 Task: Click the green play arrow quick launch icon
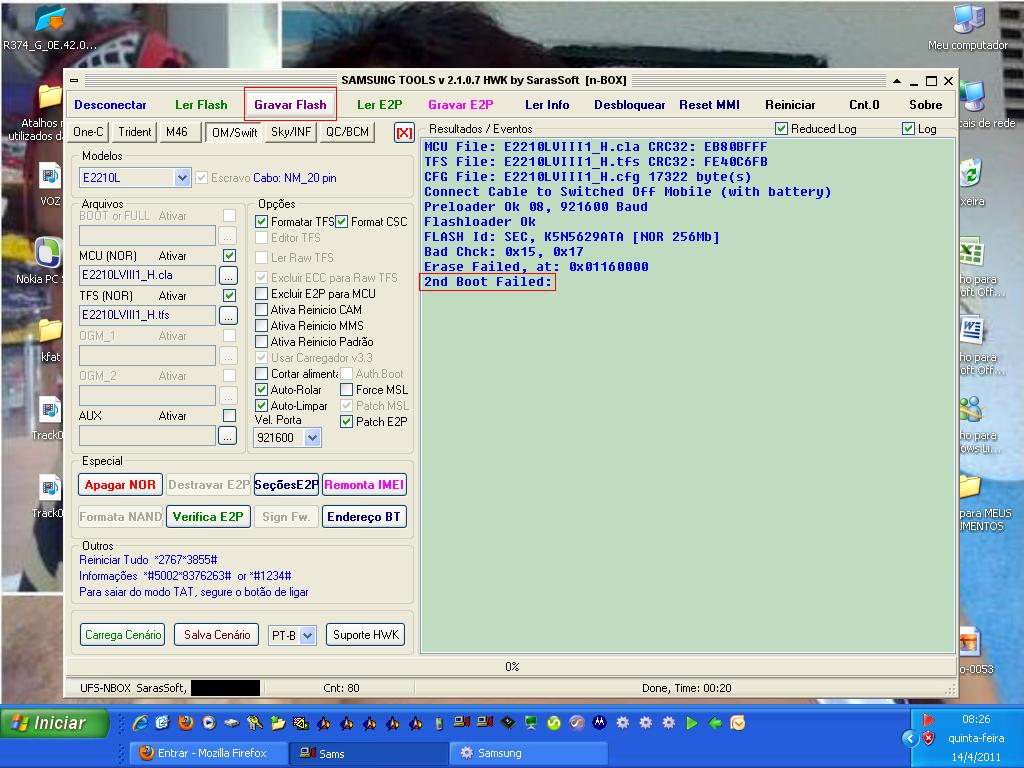point(692,723)
